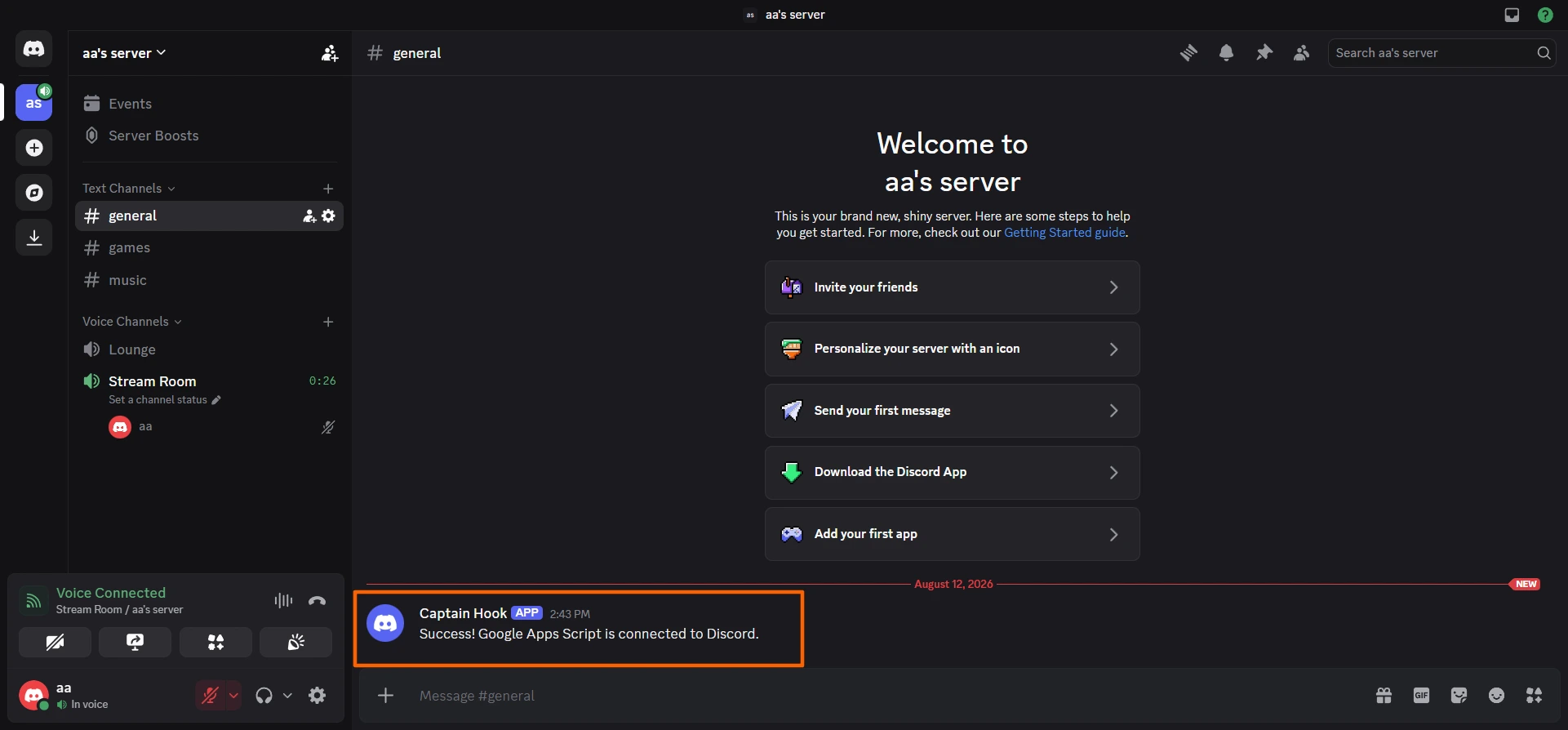Open Discover servers compass icon
Screen dimensions: 1568x730
(x=33, y=193)
